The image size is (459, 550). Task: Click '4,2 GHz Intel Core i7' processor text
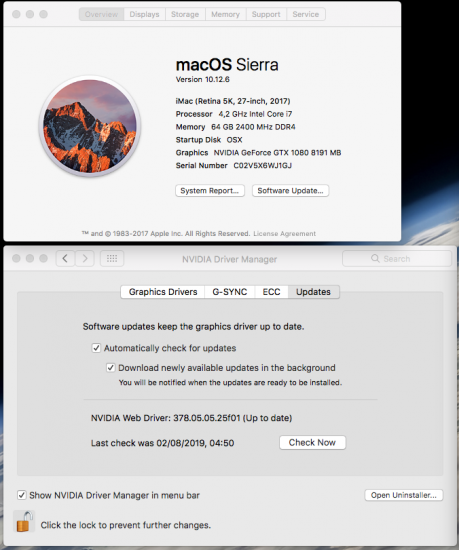tap(255, 114)
